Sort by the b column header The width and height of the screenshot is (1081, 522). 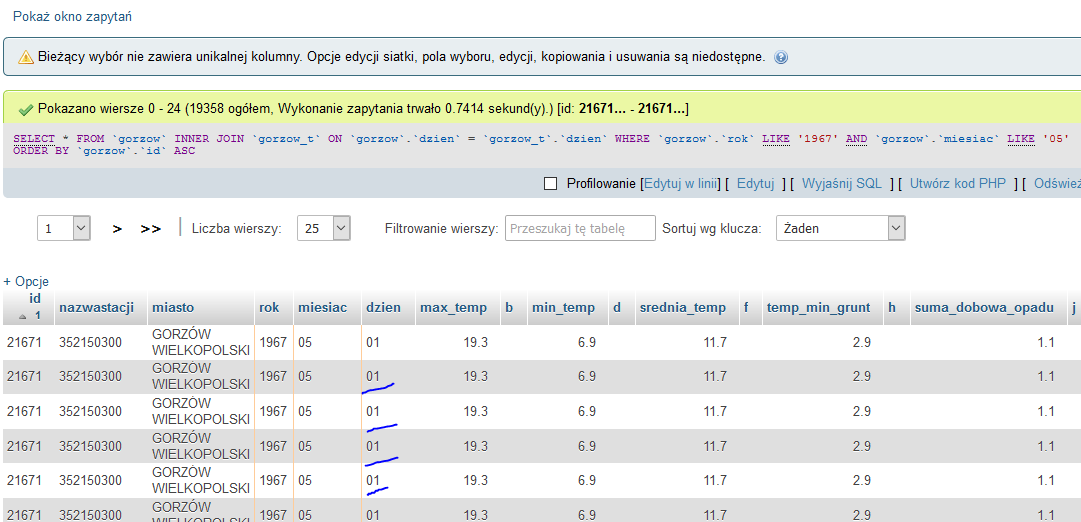tap(509, 308)
